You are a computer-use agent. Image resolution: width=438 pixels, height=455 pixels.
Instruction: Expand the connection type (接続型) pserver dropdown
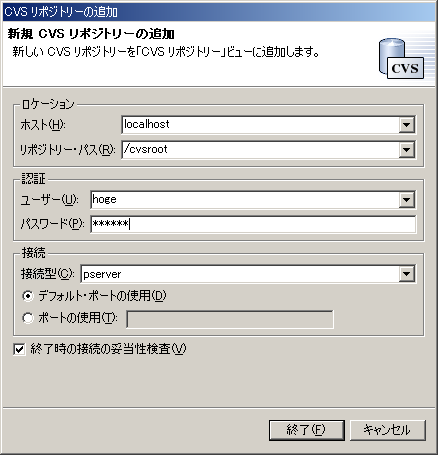[x=407, y=274]
